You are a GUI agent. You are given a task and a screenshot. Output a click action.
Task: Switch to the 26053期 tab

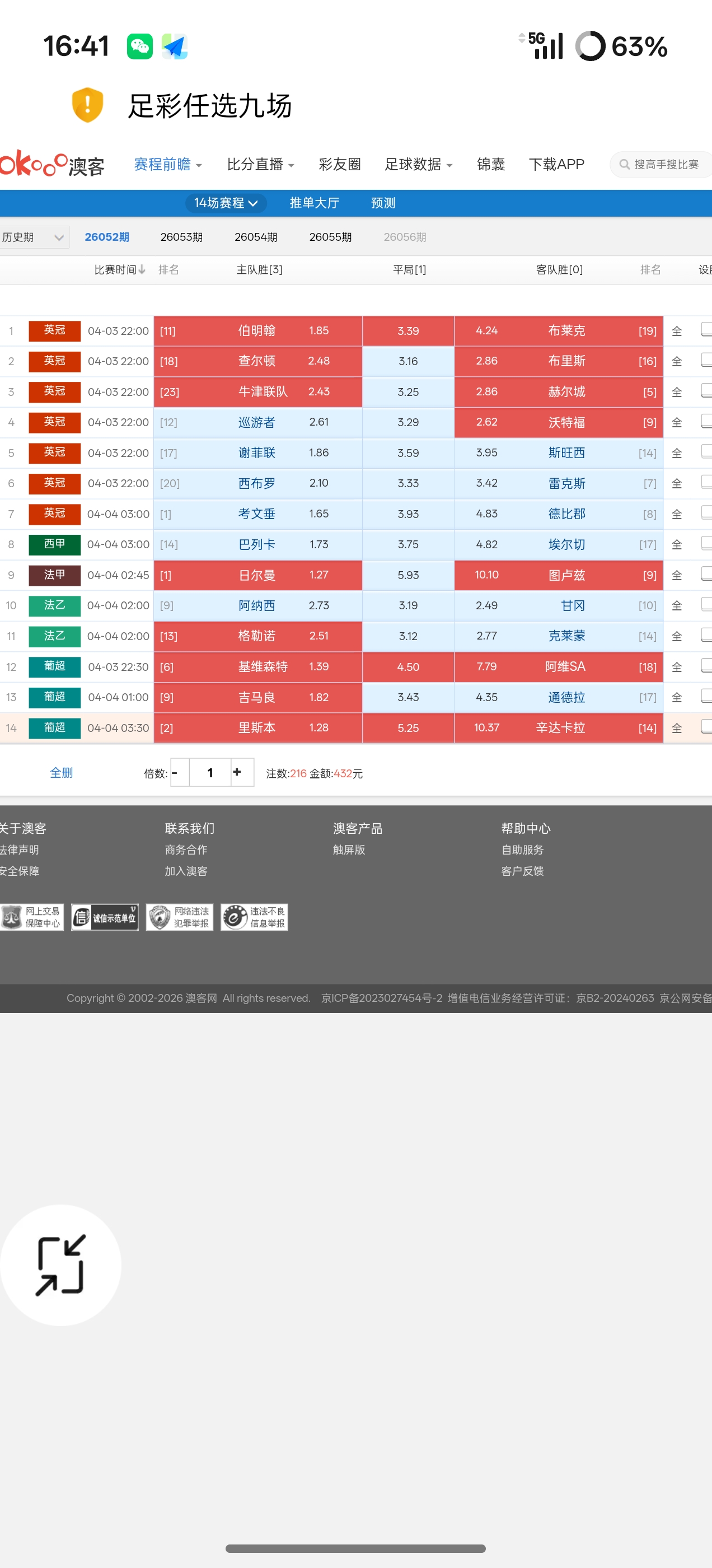[x=181, y=237]
